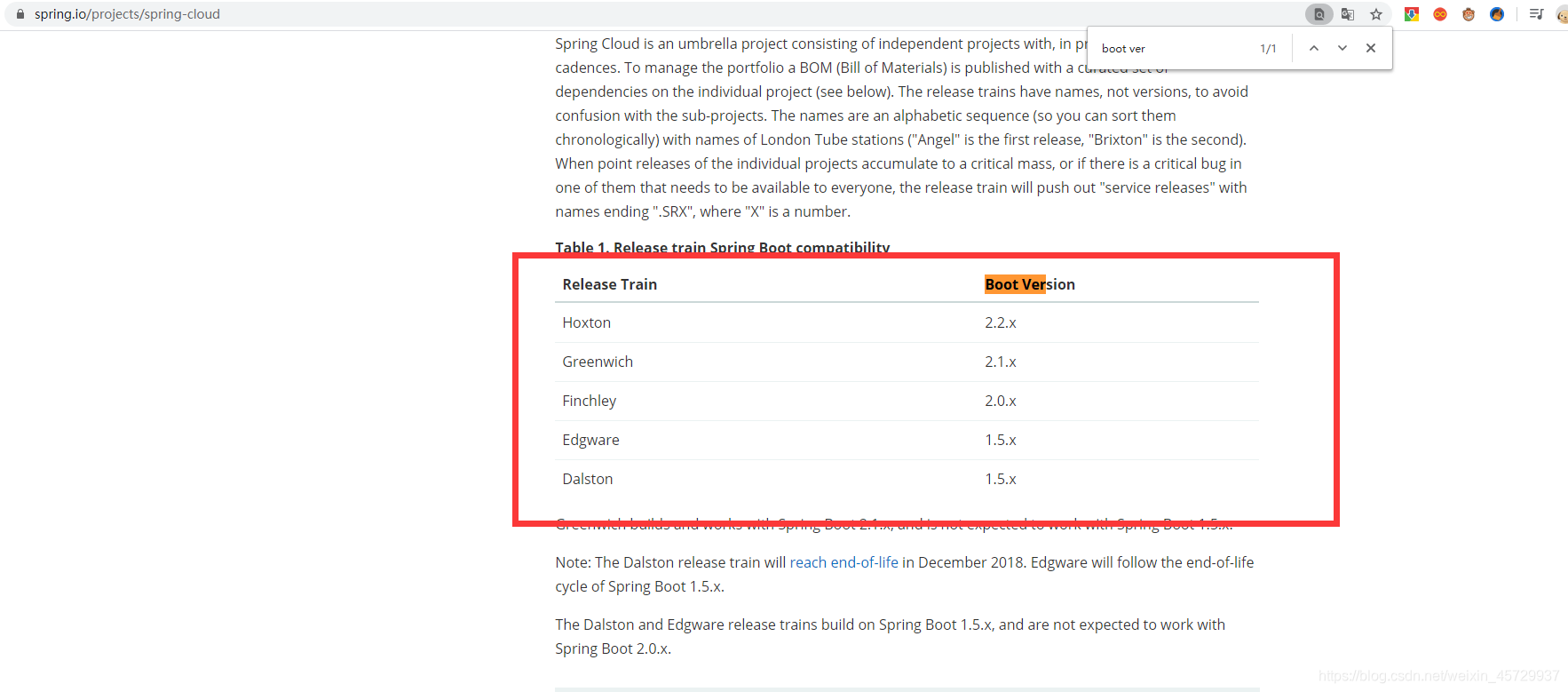Click the blue broom cleaner extension icon
Screen dimensions: 1568x692
tap(1497, 14)
